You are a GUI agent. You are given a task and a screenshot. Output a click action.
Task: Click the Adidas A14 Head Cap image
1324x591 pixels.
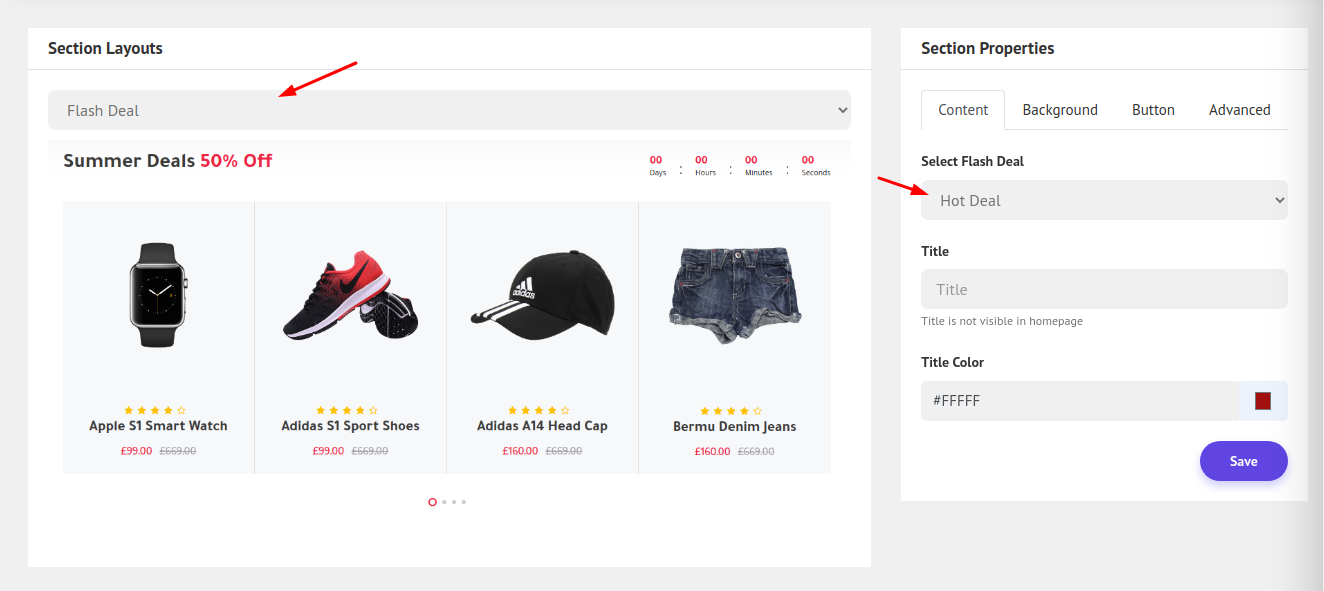point(542,297)
